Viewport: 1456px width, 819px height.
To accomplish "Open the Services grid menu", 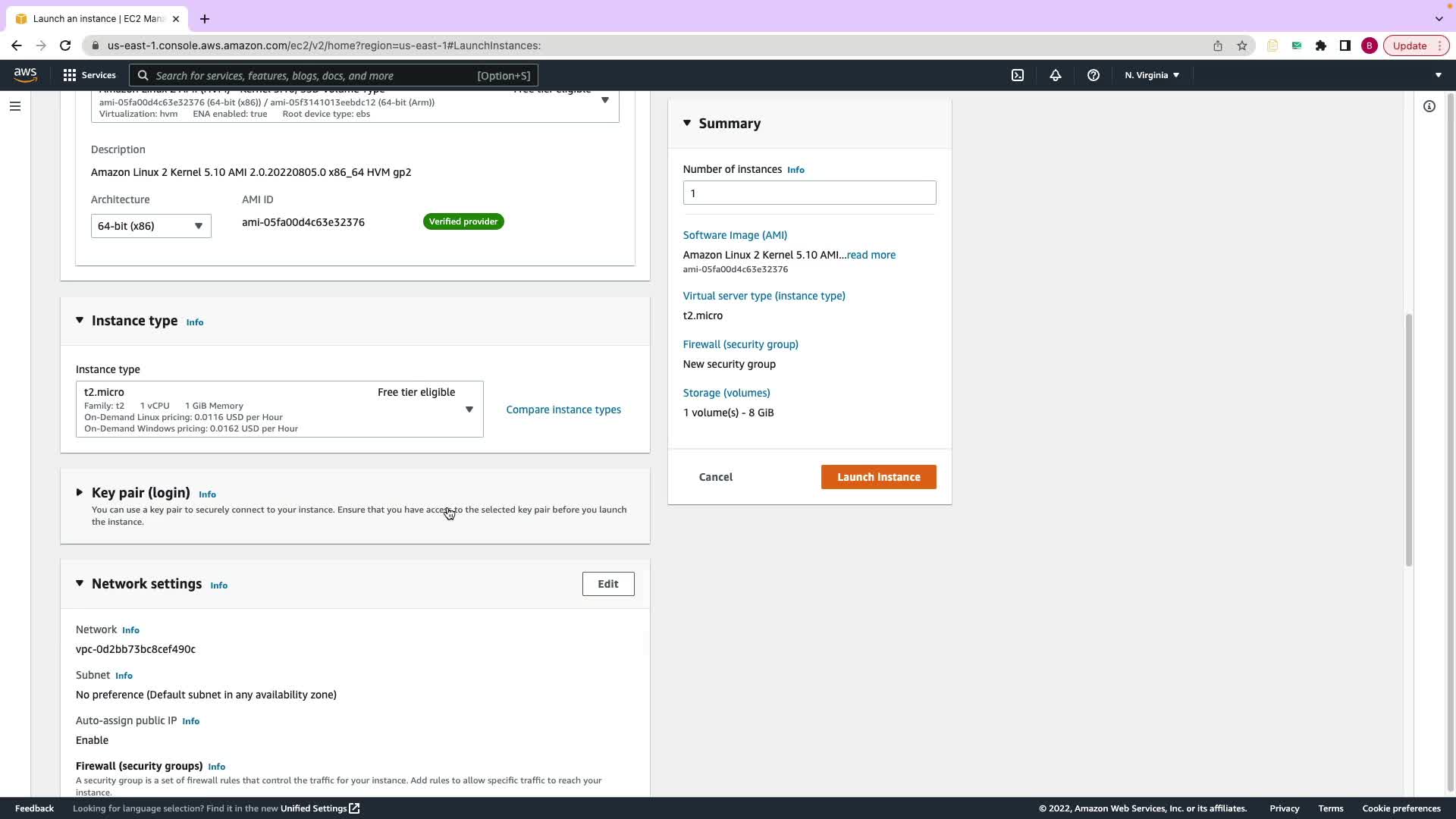I will click(89, 75).
